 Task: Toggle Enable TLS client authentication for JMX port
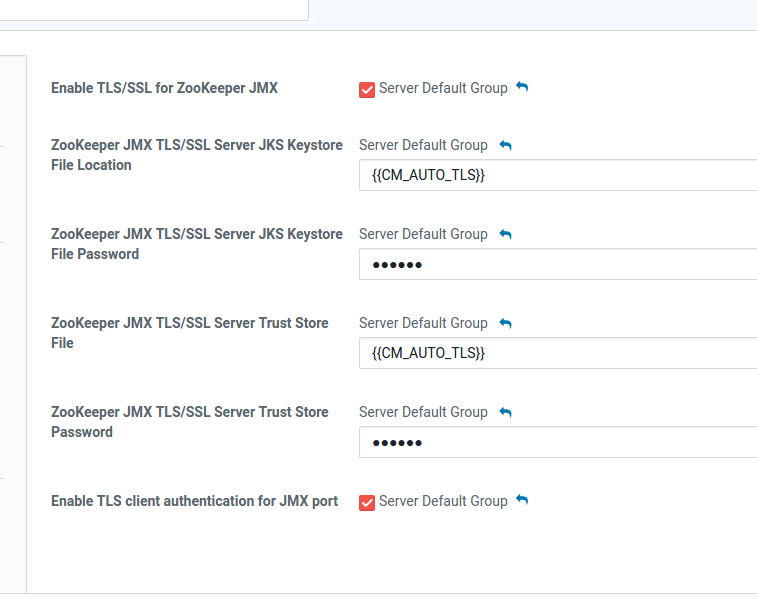[367, 502]
